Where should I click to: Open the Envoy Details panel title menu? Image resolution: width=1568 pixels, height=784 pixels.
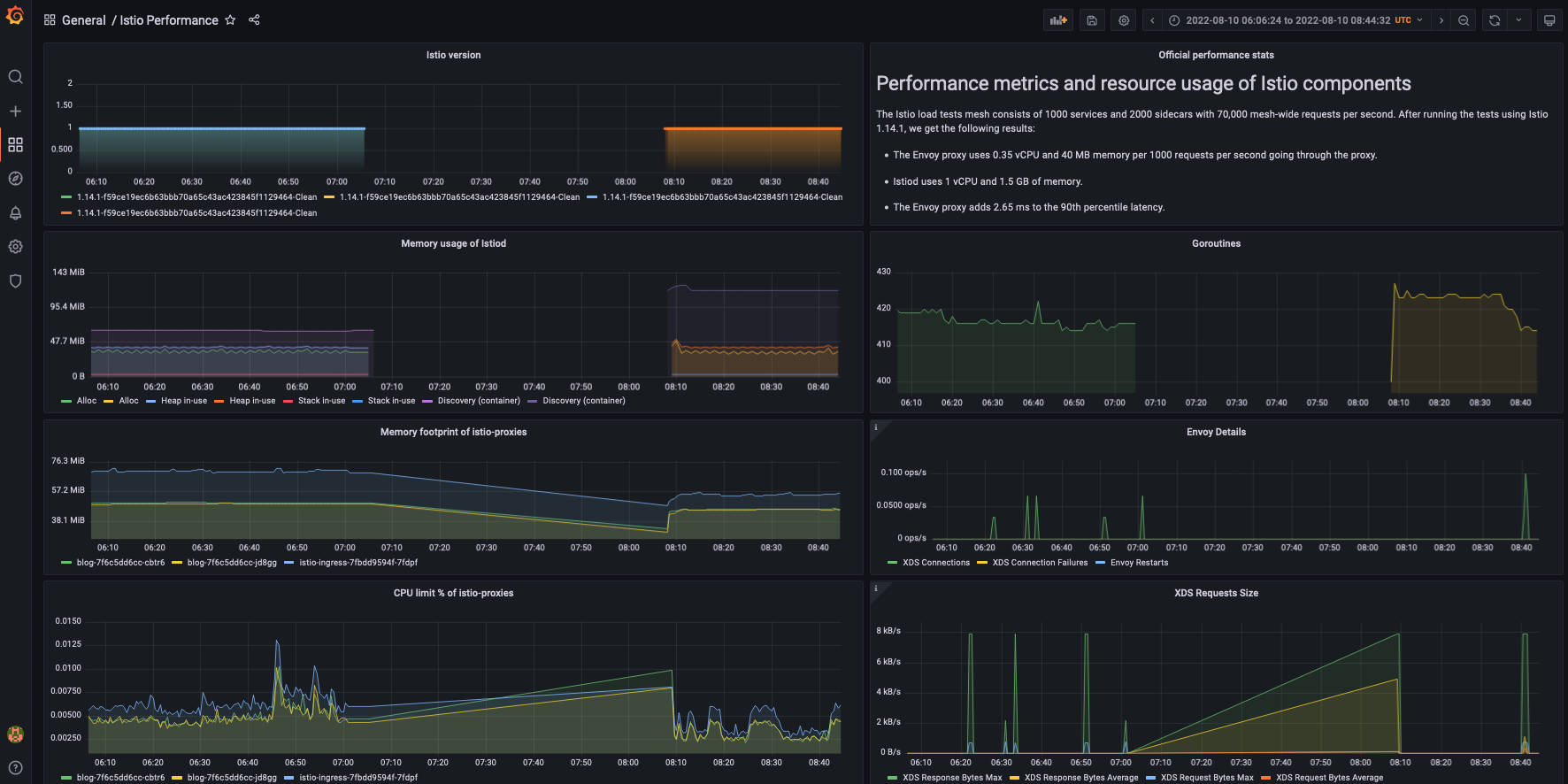pos(1216,432)
